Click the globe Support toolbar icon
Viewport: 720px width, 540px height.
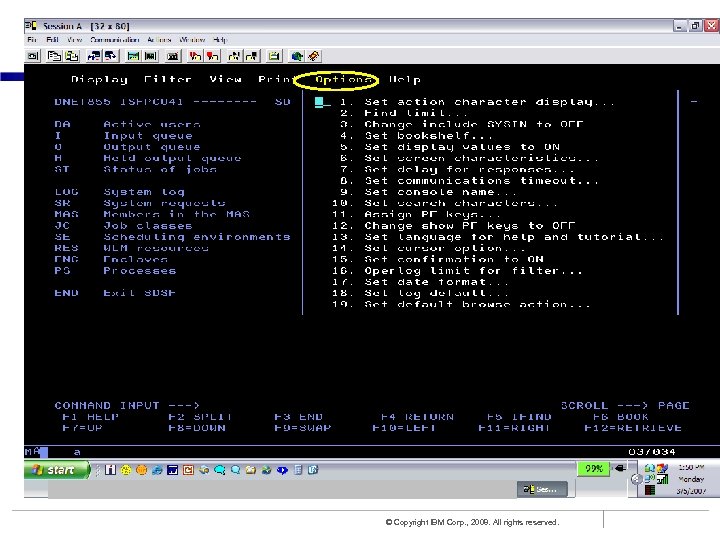click(297, 56)
